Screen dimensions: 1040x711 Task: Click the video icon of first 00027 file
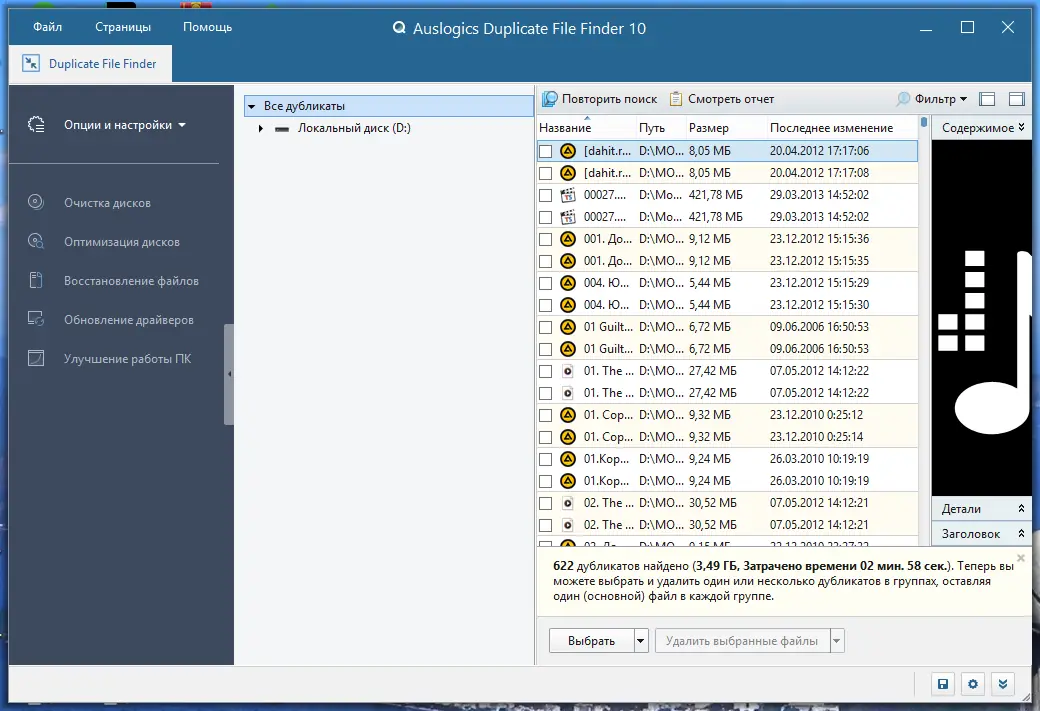coord(568,195)
